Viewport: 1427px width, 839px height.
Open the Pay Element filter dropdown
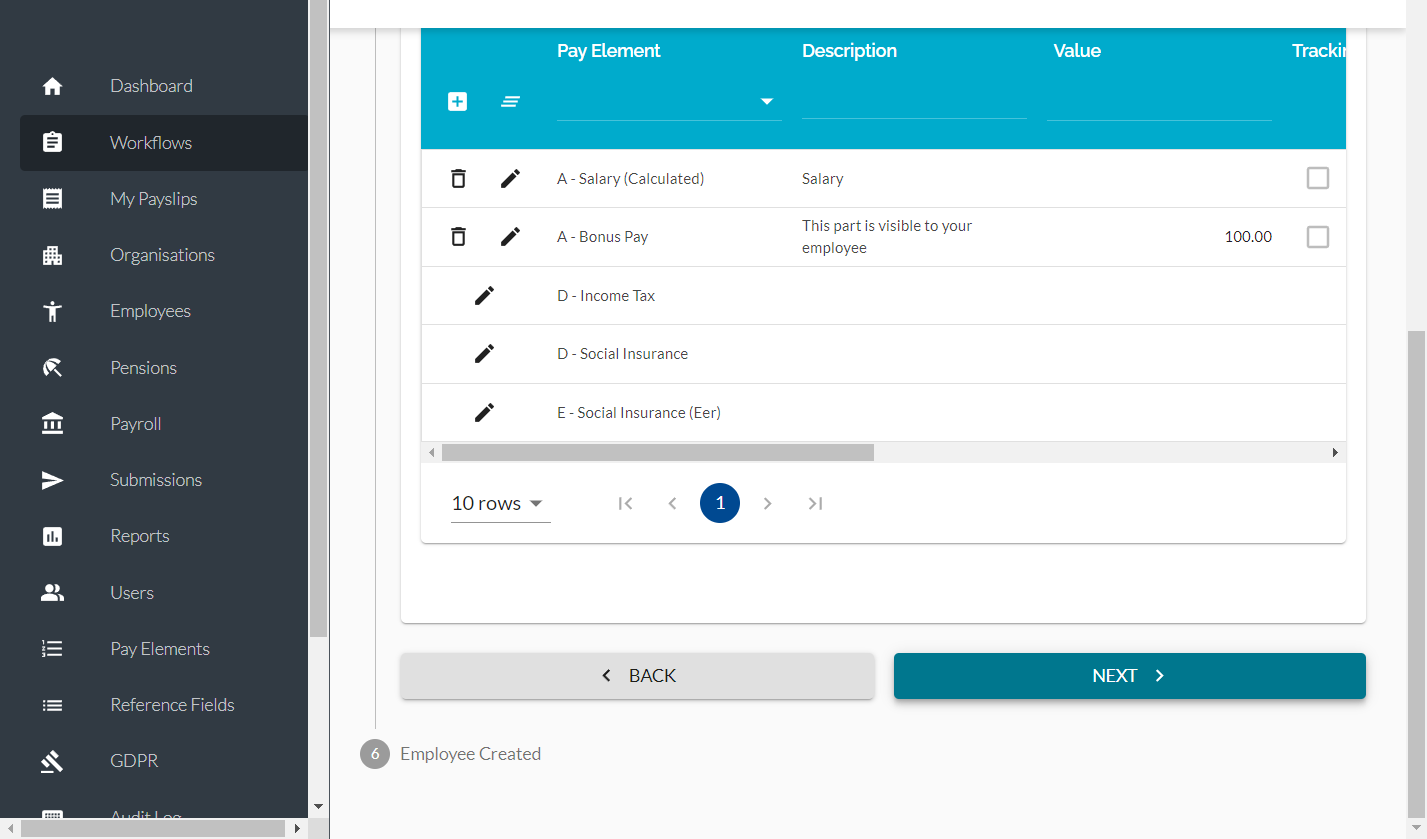668,101
